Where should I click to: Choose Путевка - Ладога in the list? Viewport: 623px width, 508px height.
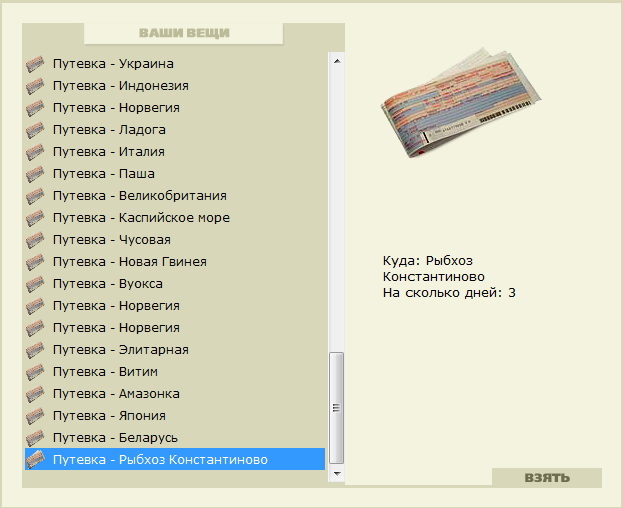click(x=175, y=130)
